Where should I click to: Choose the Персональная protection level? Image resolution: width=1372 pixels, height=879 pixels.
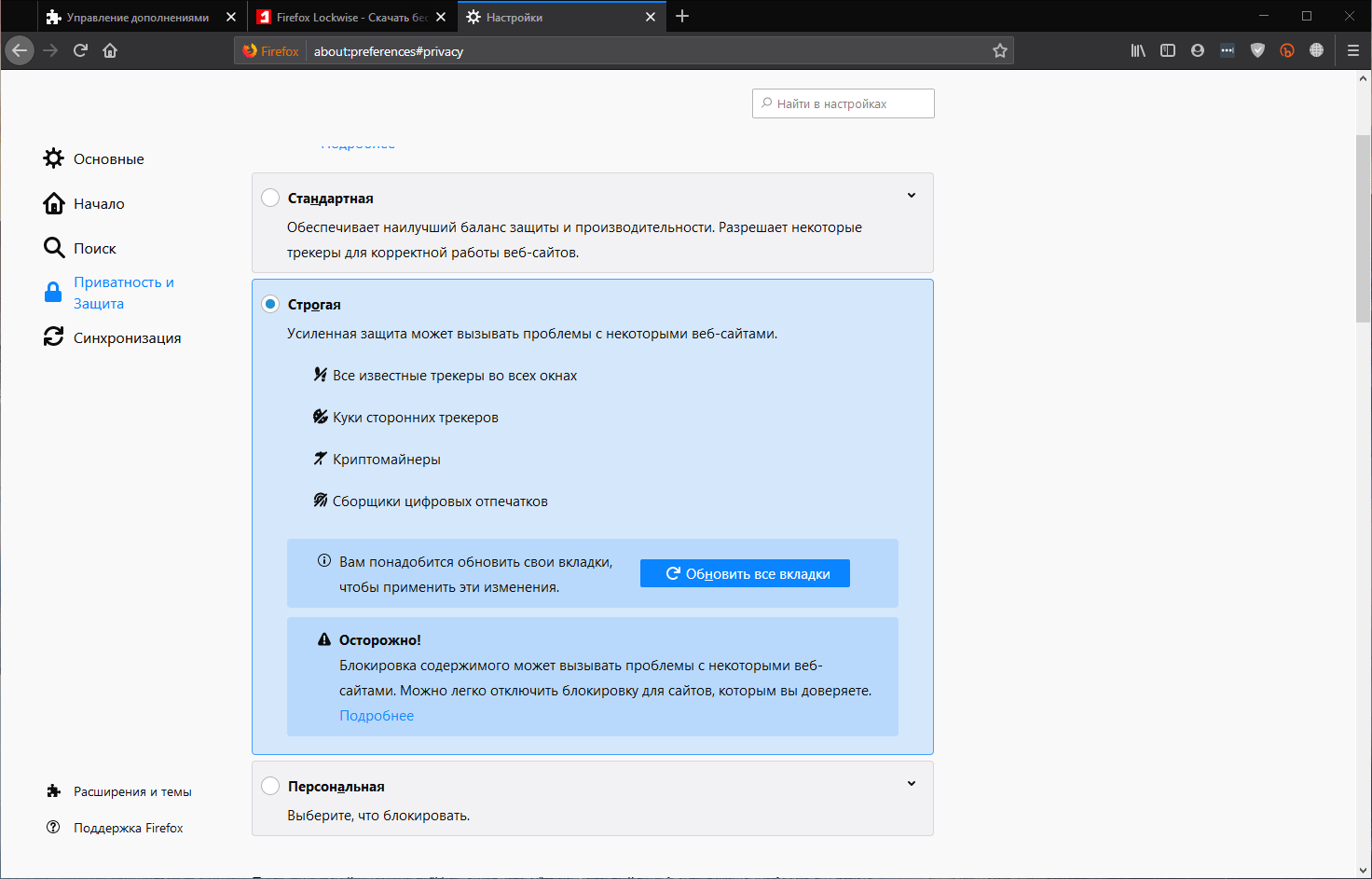pyautogui.click(x=270, y=785)
